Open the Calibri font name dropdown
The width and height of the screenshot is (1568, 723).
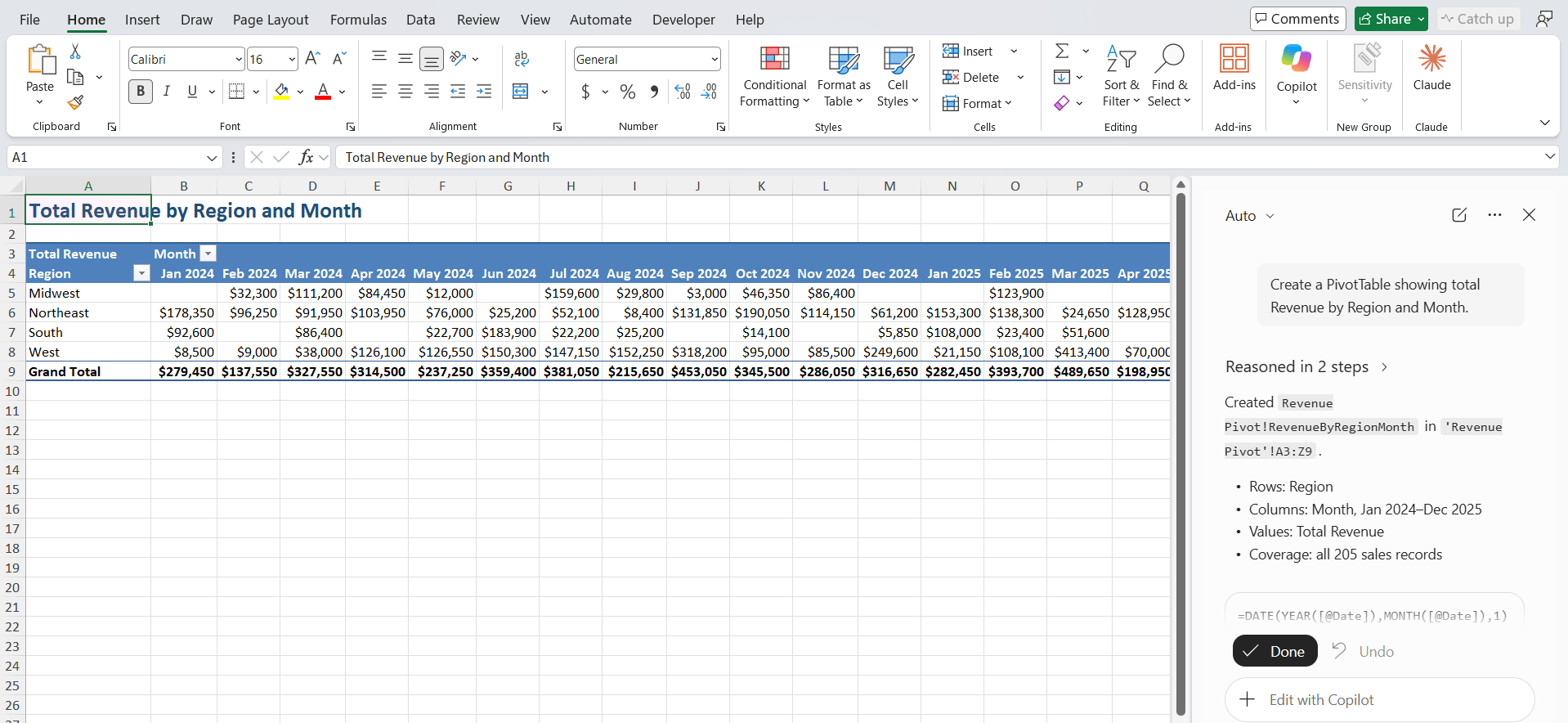coord(238,59)
